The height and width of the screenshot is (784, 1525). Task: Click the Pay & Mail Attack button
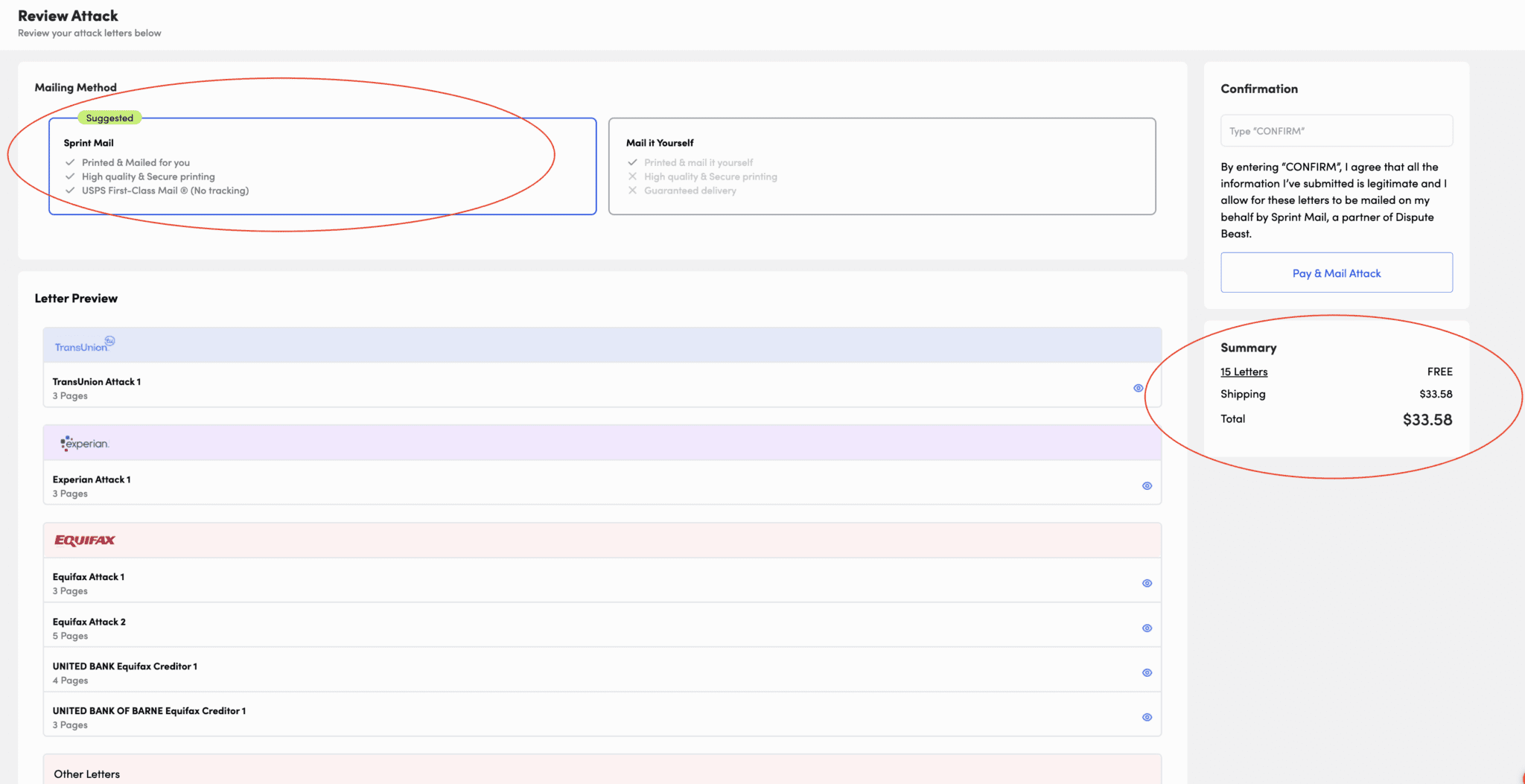tap(1336, 273)
